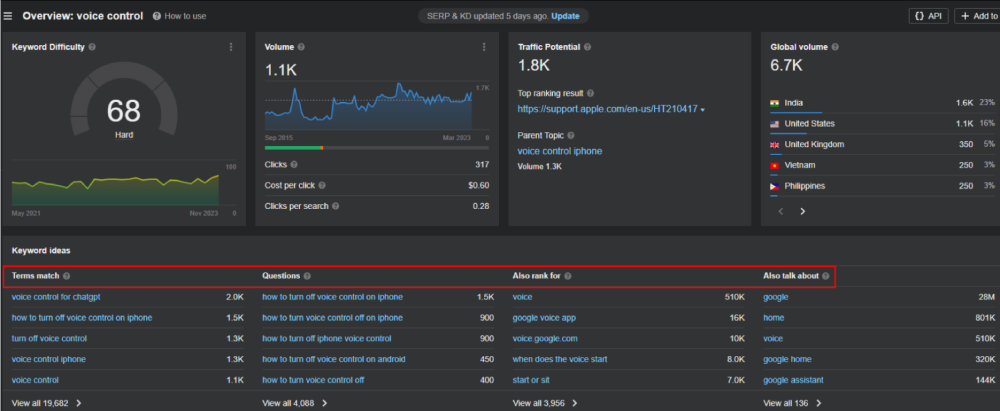Go to previous page of Global volume countries
Screen dimensions: 1000x411
781,211
